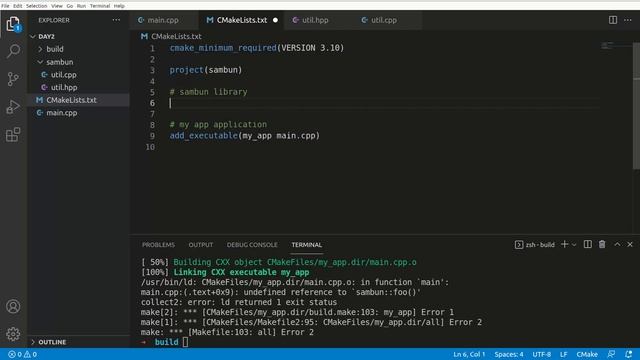Open the Selection menu
Image resolution: width=640 pixels, height=360 pixels.
[x=37, y=6]
